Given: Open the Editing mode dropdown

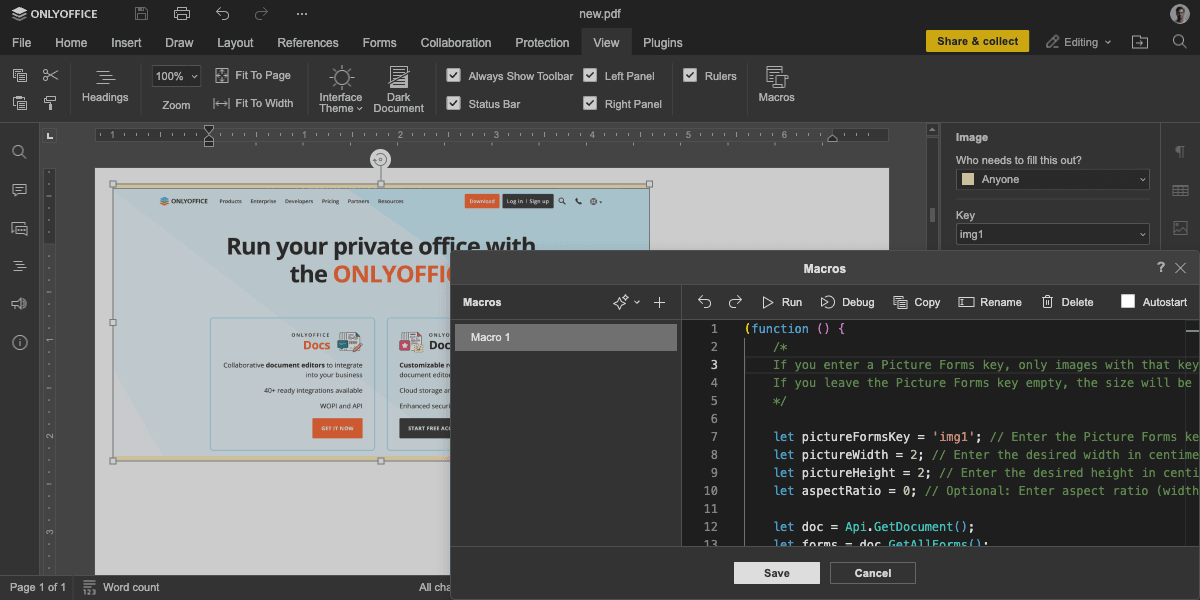Looking at the screenshot, I should tap(1079, 42).
